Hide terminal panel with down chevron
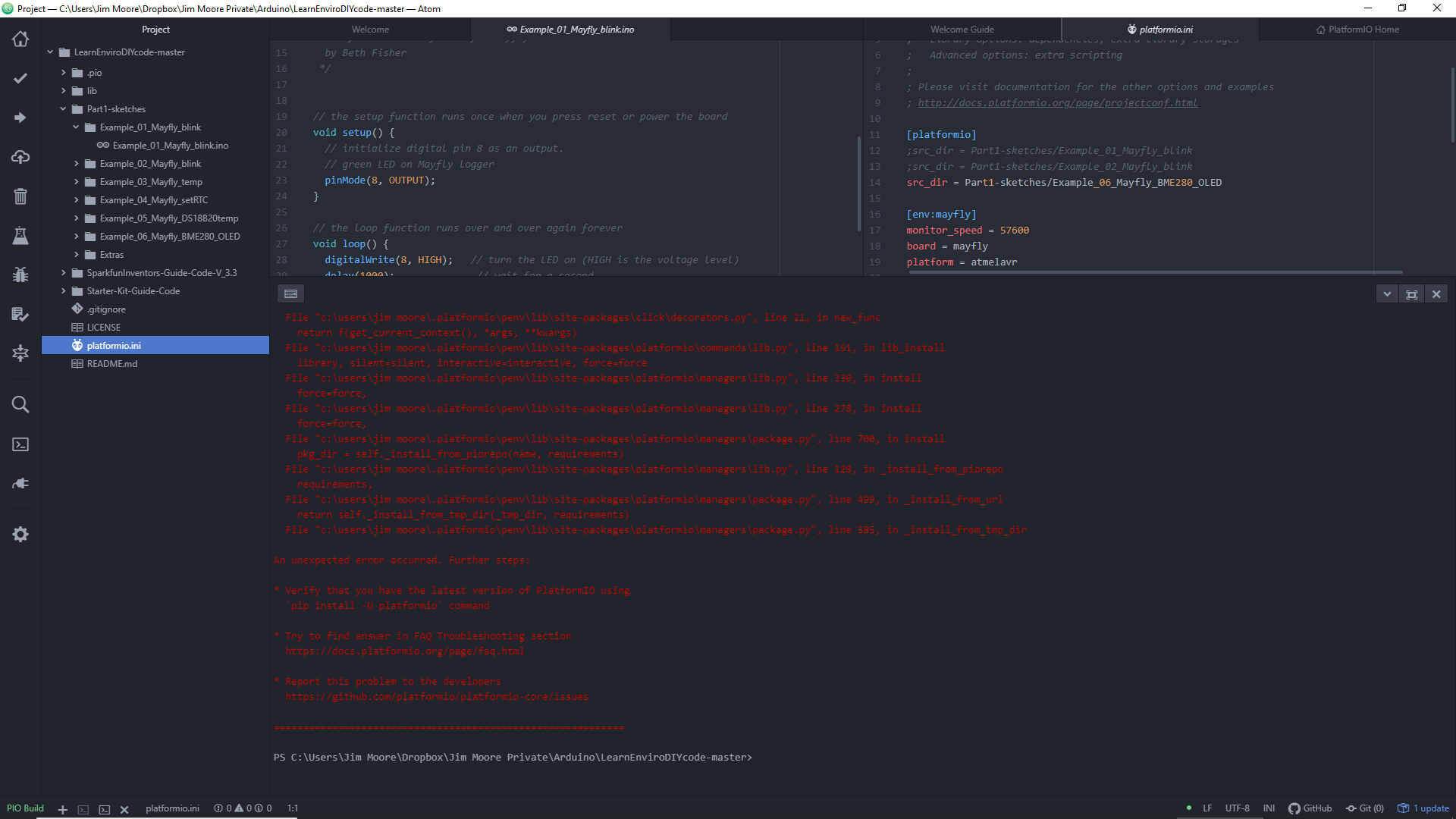 pyautogui.click(x=1387, y=294)
